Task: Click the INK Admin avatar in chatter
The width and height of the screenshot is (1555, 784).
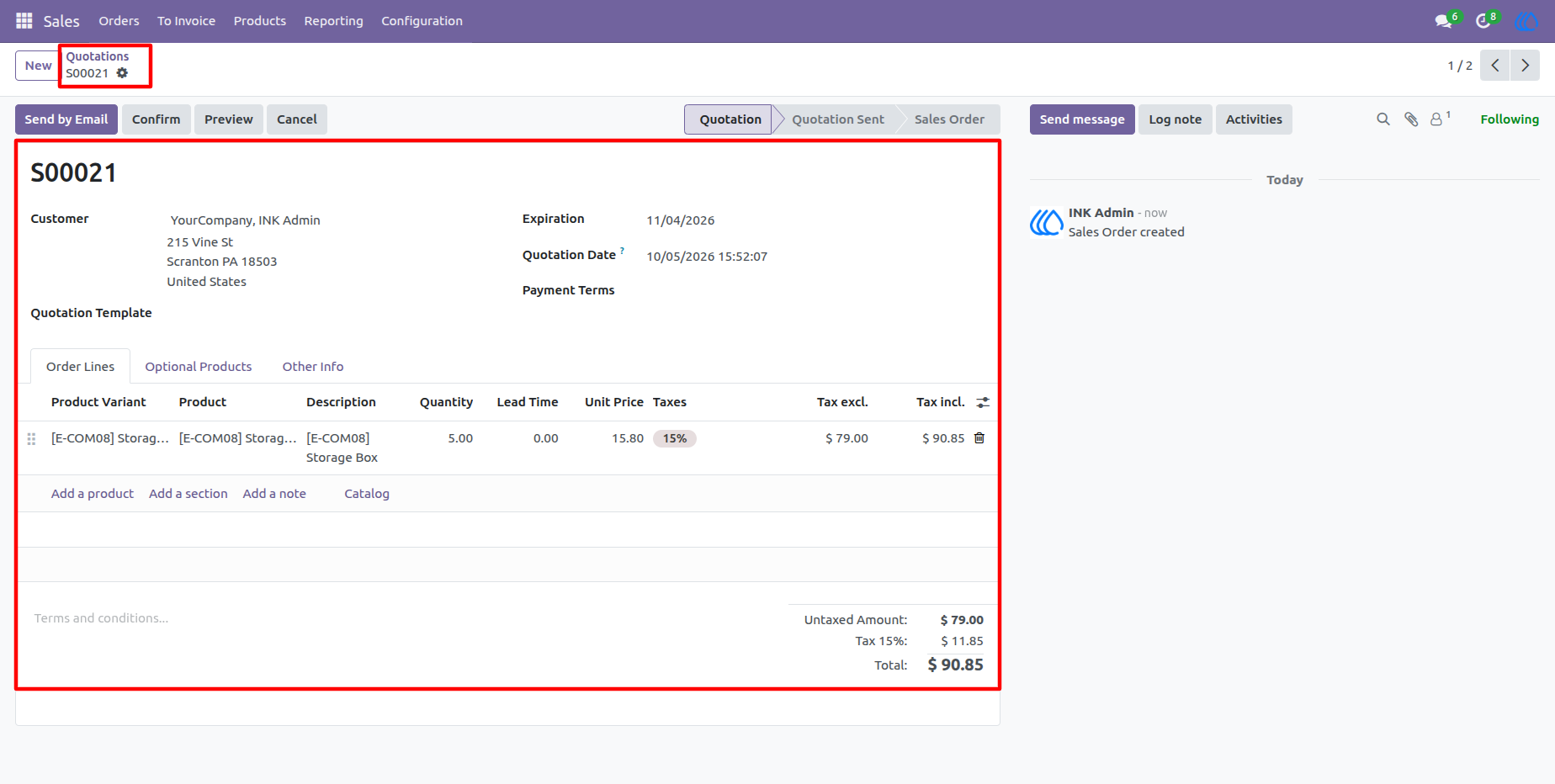Action: pos(1046,223)
